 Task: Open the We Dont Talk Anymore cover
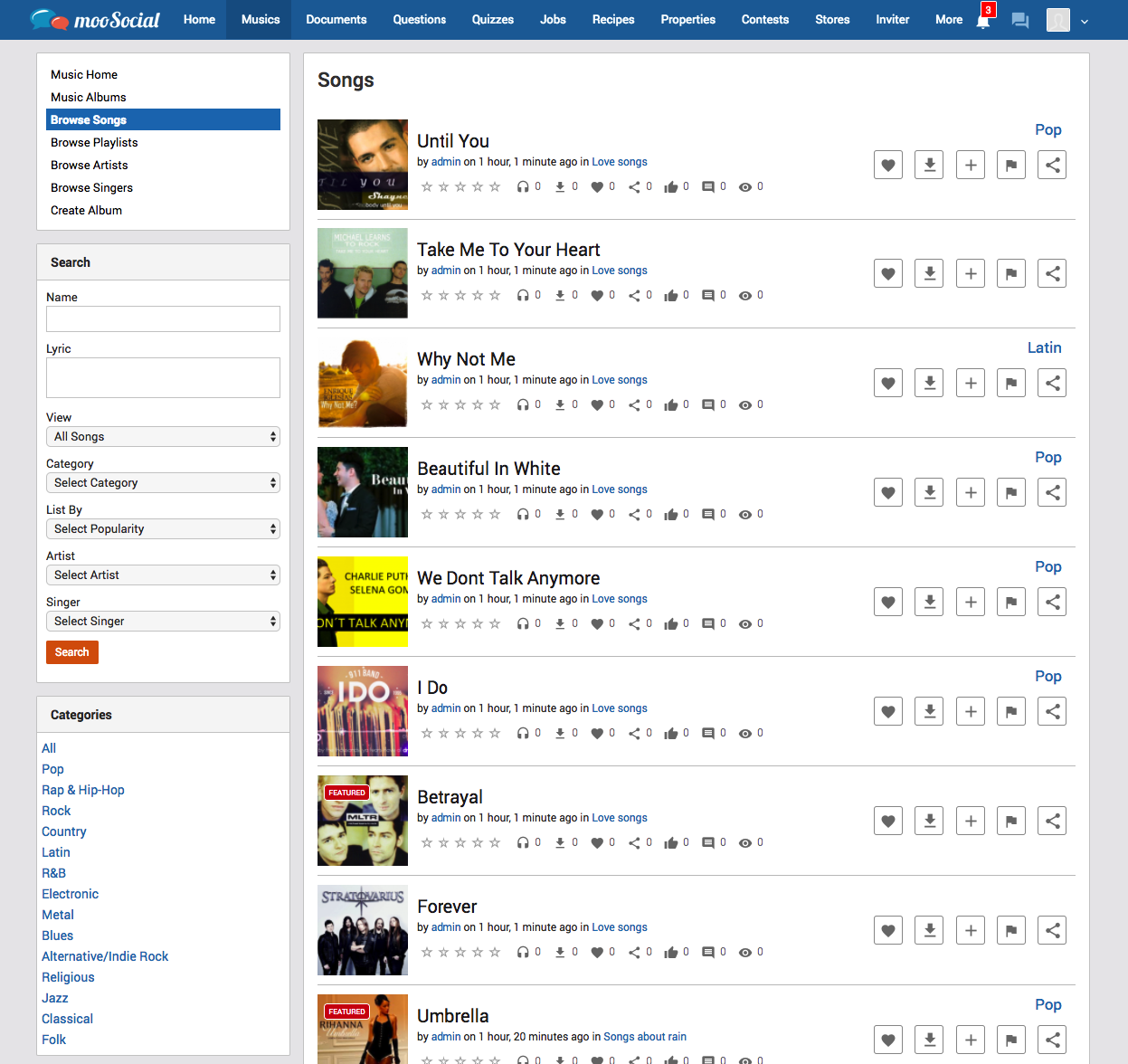point(363,602)
